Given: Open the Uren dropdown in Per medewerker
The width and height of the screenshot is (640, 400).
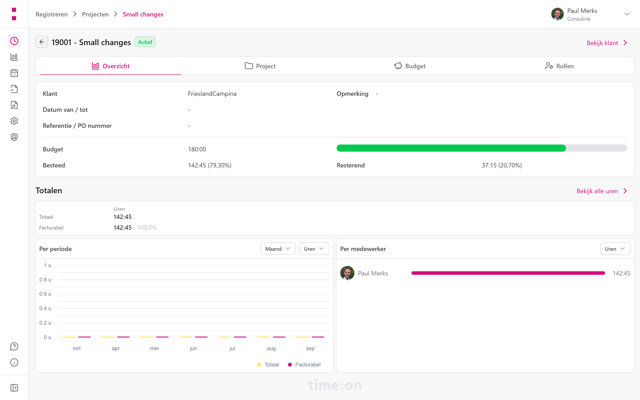Looking at the screenshot, I should coord(615,249).
